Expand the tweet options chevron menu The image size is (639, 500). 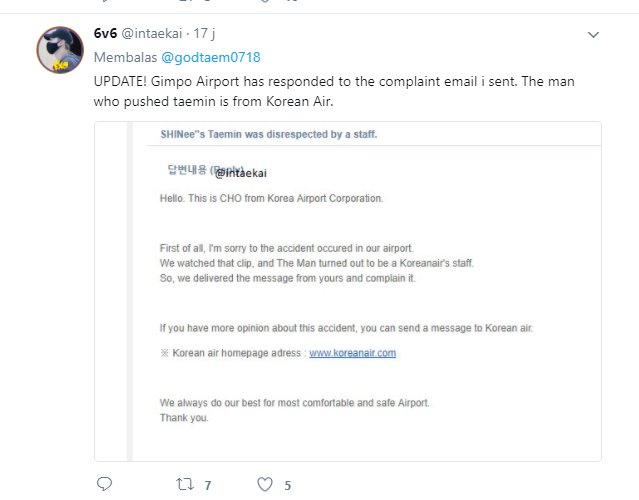pyautogui.click(x=593, y=35)
